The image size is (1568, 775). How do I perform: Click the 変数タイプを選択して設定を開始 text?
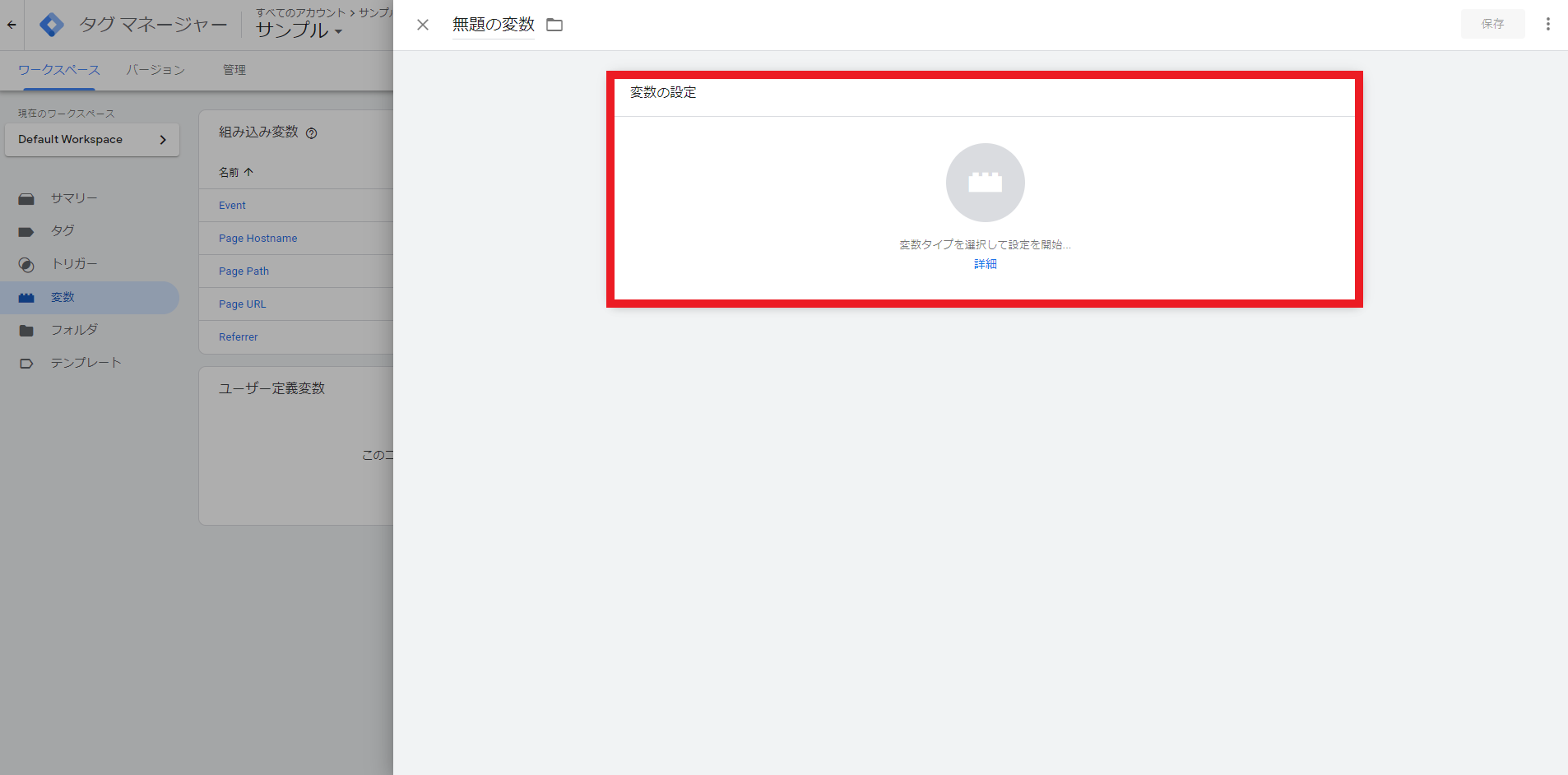985,245
